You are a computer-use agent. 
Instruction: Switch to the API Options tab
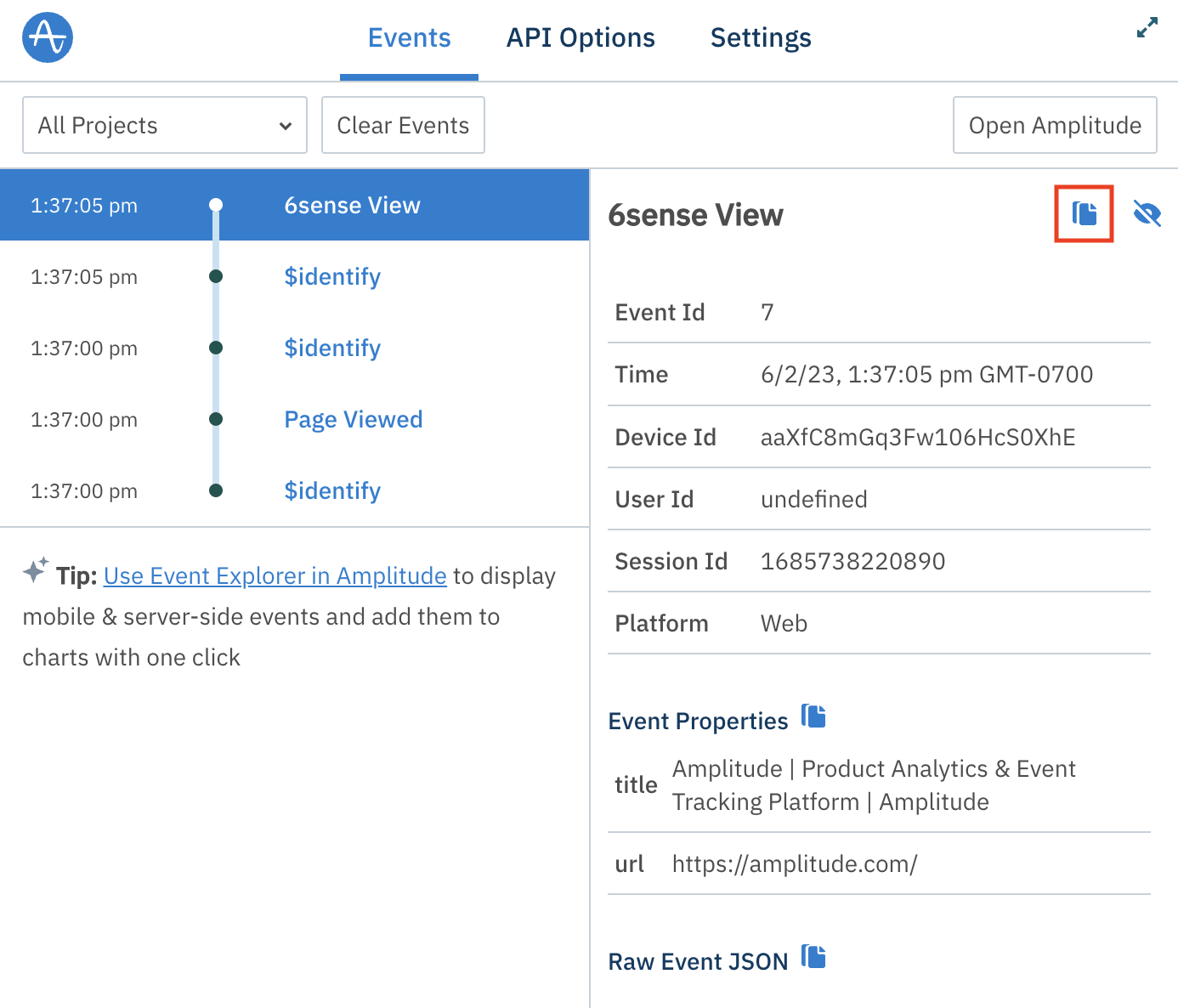tap(581, 37)
